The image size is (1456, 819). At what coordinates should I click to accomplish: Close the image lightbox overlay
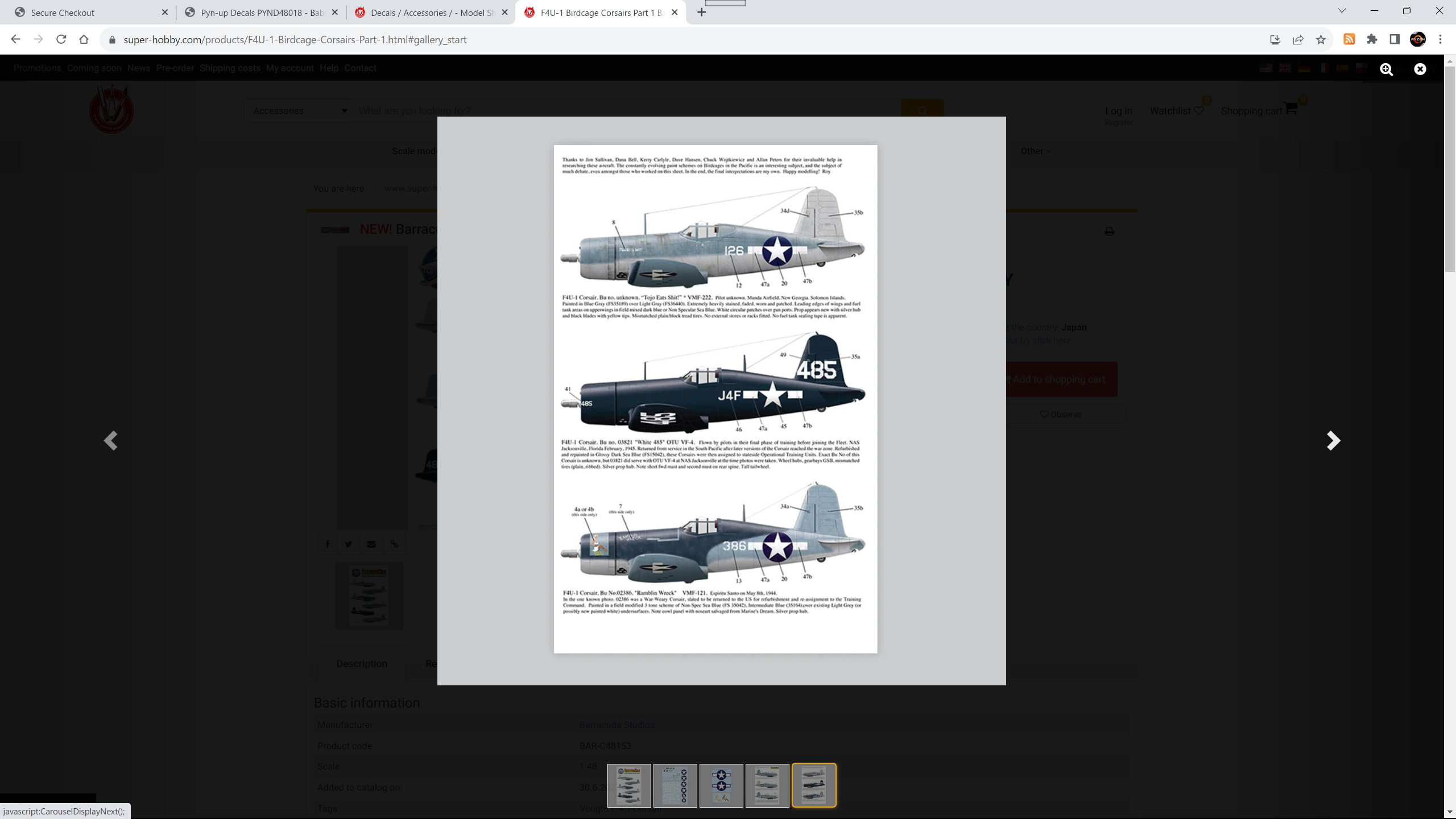click(1420, 69)
